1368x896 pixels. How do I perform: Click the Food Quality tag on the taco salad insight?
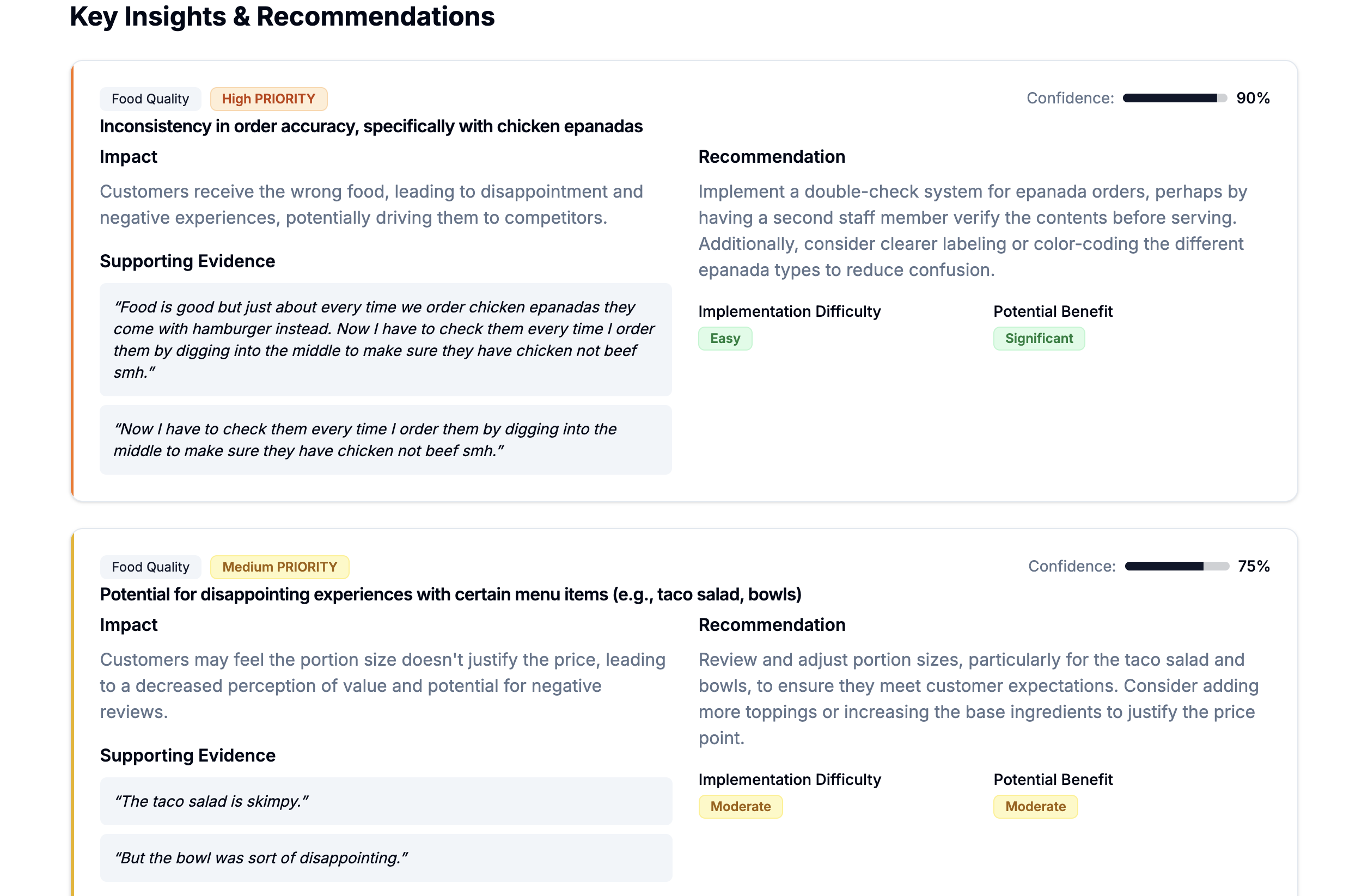pyautogui.click(x=150, y=567)
